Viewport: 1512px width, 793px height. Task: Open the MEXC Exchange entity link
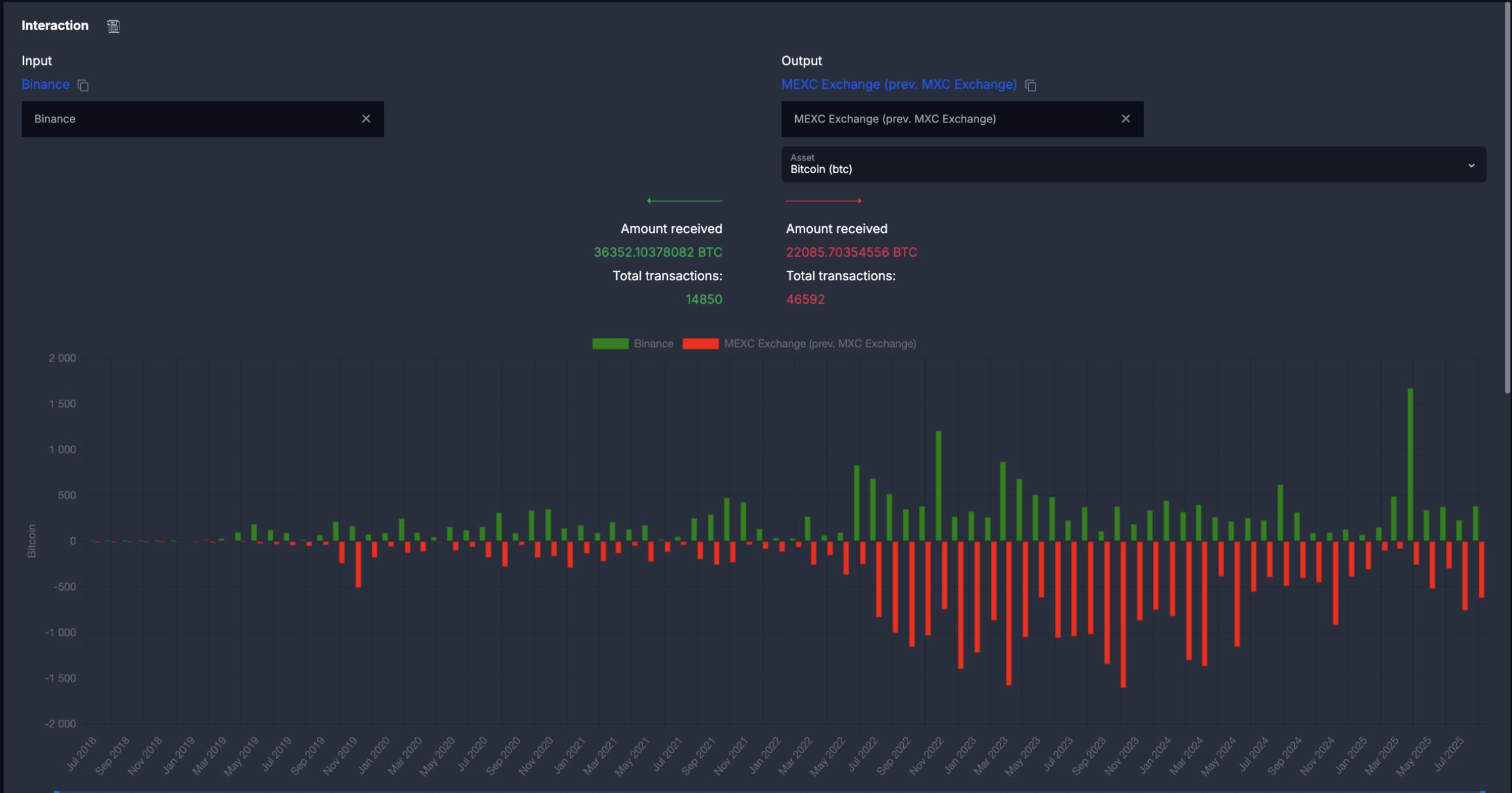(x=899, y=84)
